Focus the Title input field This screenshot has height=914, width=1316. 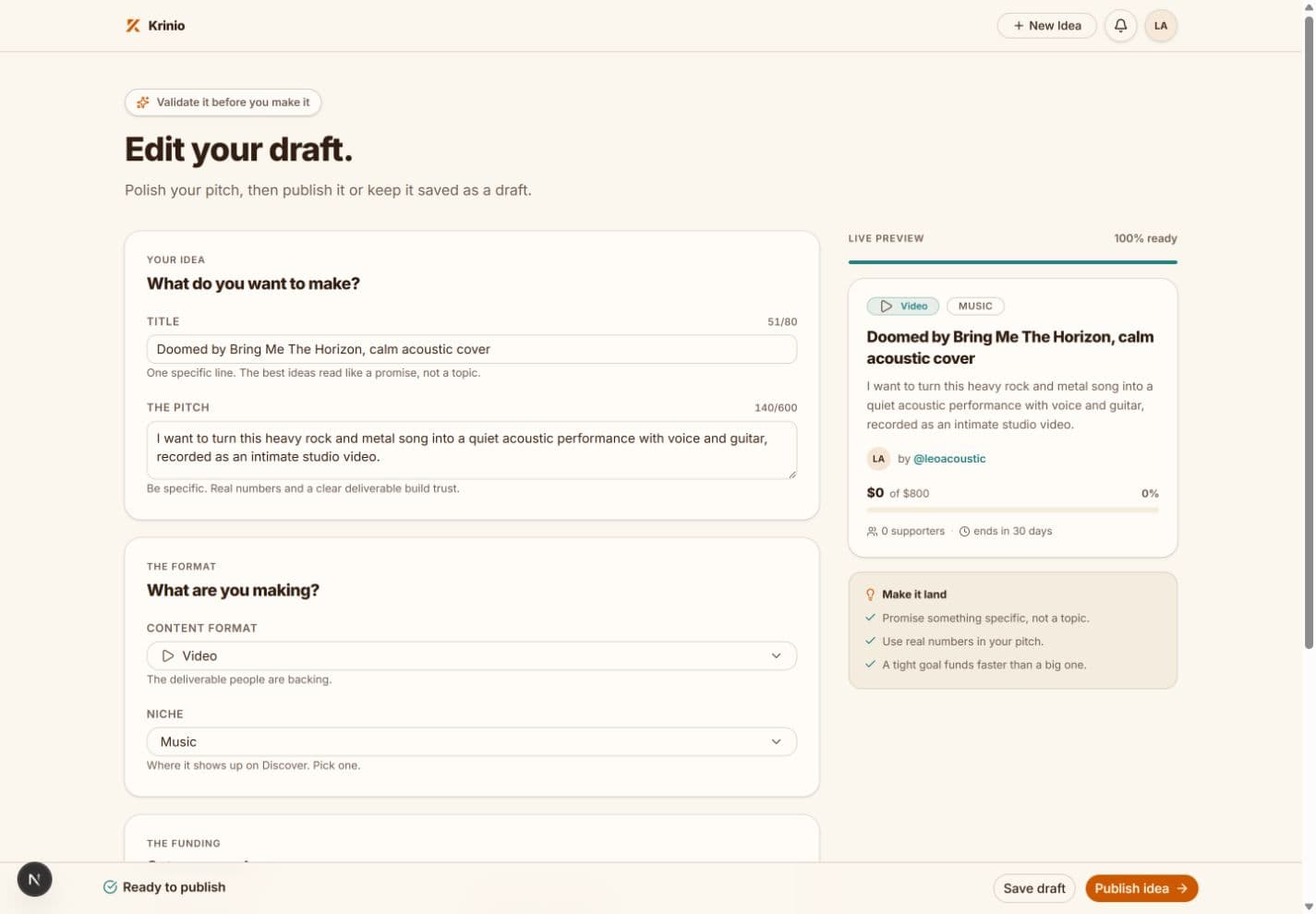point(472,350)
